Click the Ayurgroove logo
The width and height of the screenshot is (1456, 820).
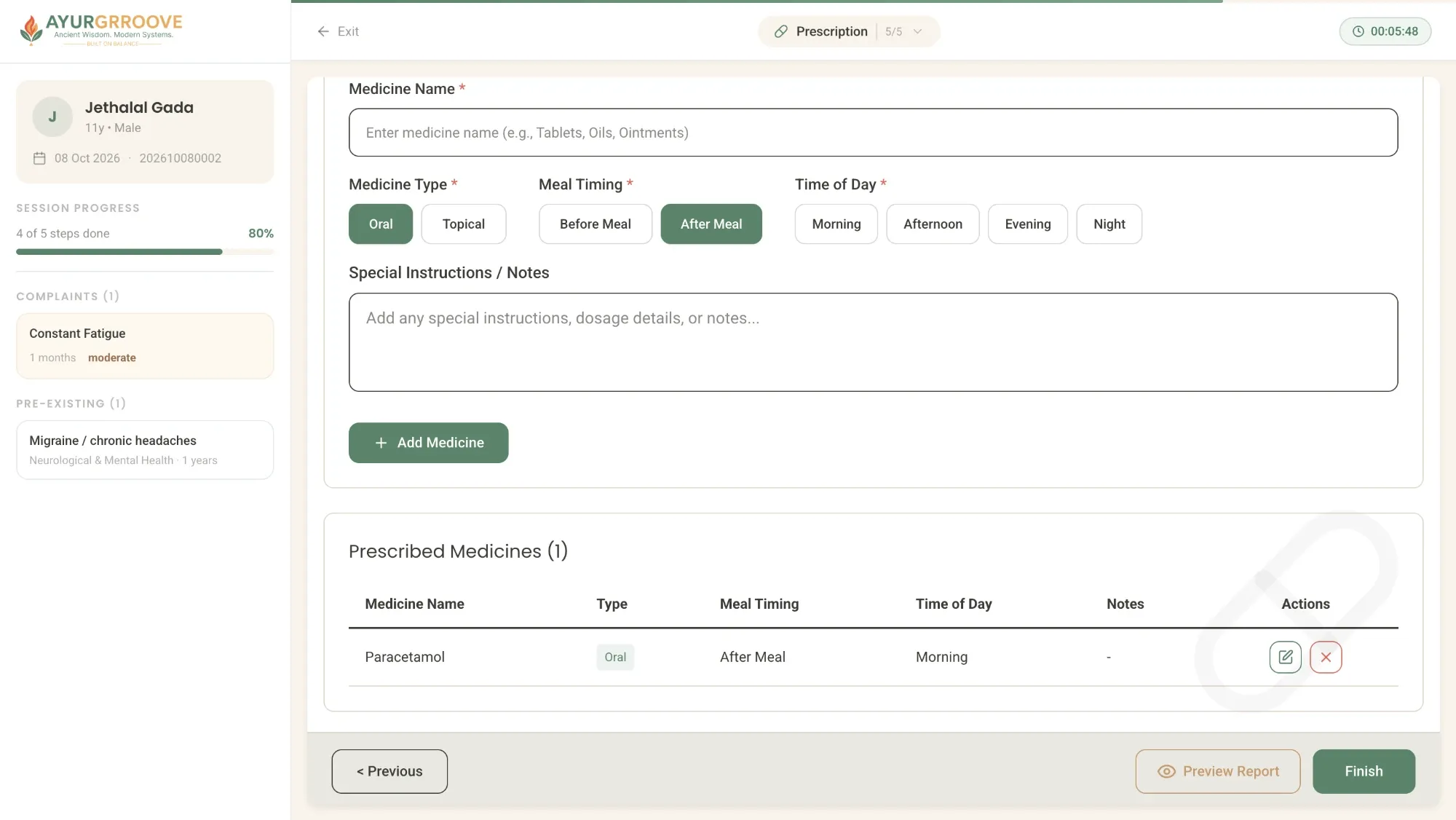point(100,30)
